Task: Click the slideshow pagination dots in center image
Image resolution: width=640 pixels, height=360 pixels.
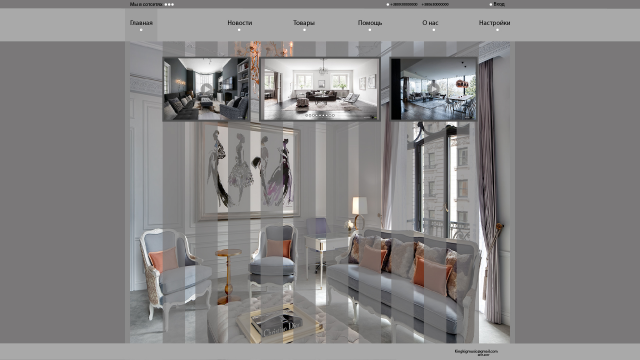Action: coord(320,116)
